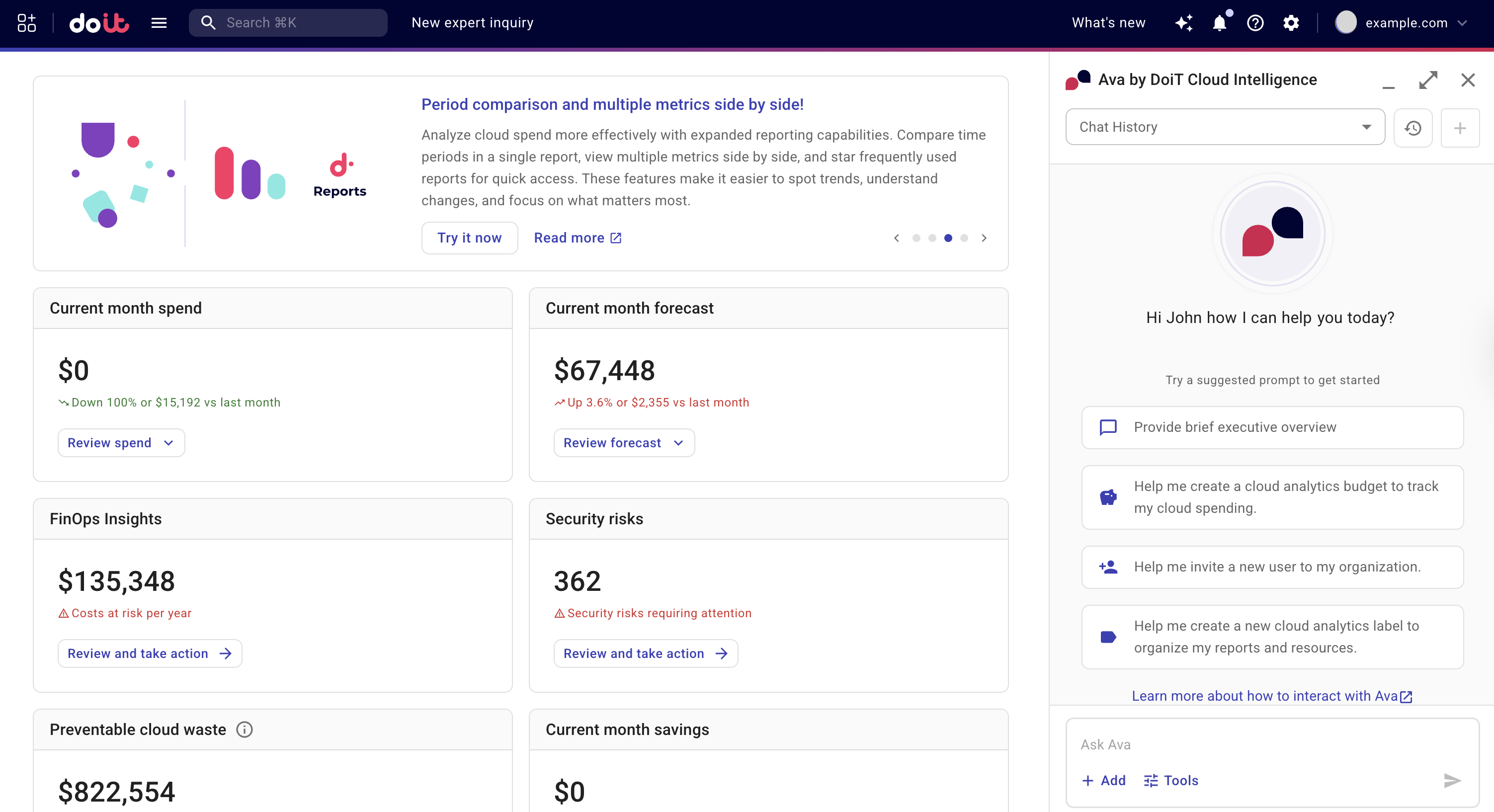This screenshot has height=812, width=1494.
Task: Open the help question mark icon
Action: pos(1255,23)
